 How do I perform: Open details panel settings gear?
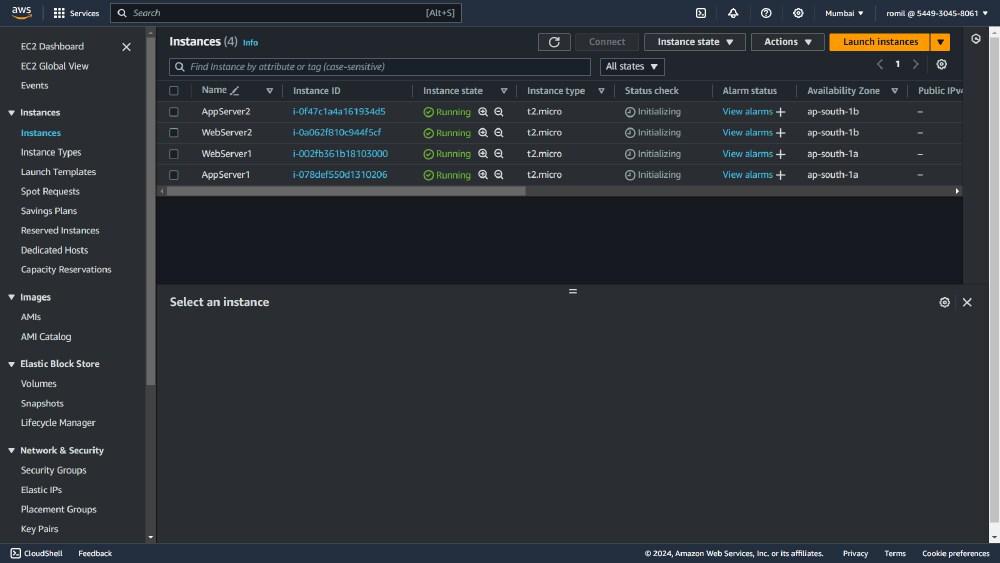(945, 302)
